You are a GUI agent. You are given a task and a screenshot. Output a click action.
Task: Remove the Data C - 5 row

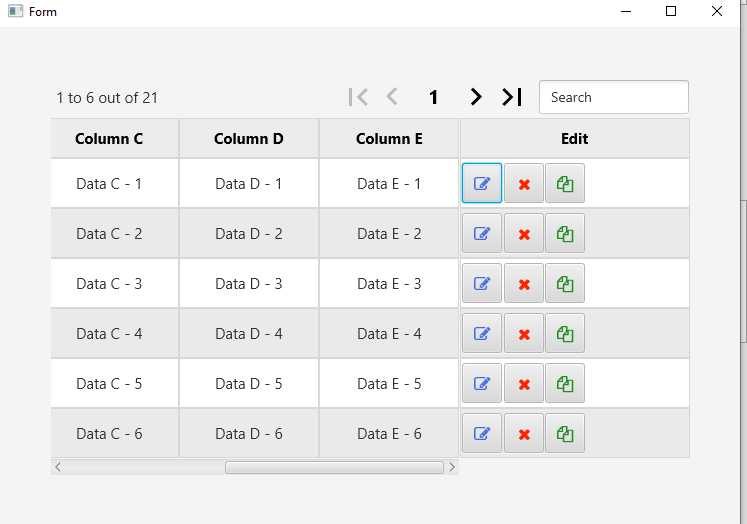pyautogui.click(x=524, y=384)
